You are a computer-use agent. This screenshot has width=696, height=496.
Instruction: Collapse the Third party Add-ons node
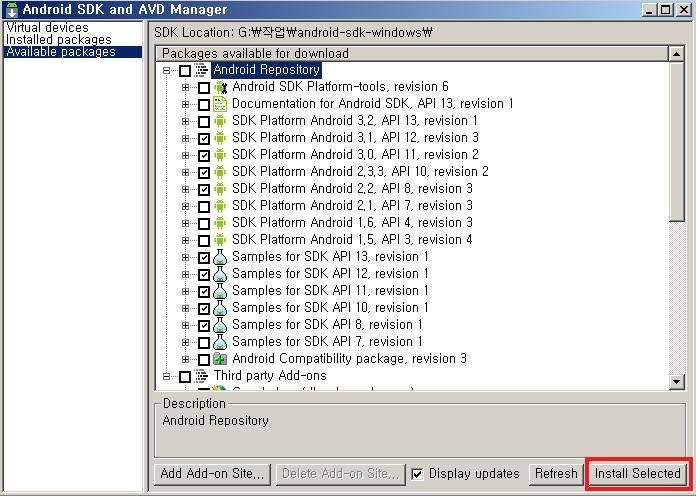click(x=166, y=377)
